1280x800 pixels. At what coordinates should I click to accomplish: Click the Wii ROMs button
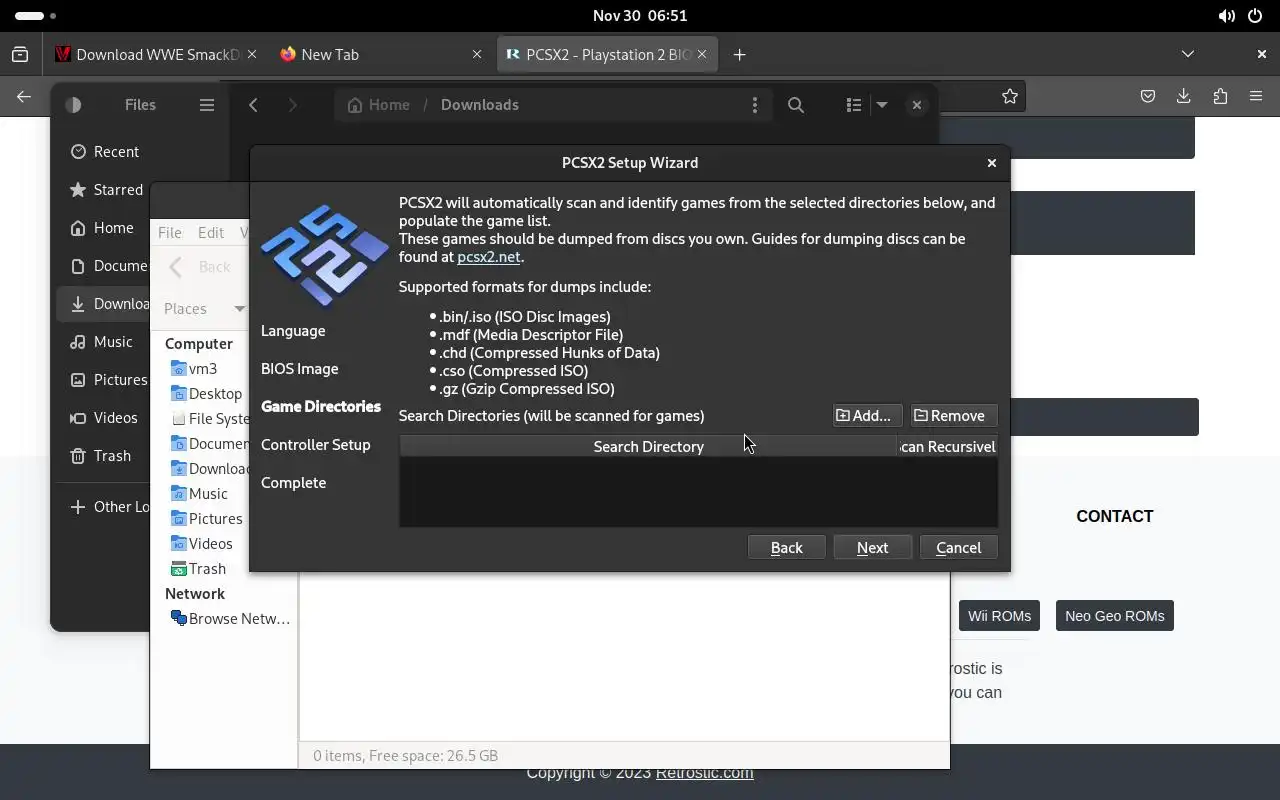coord(999,616)
